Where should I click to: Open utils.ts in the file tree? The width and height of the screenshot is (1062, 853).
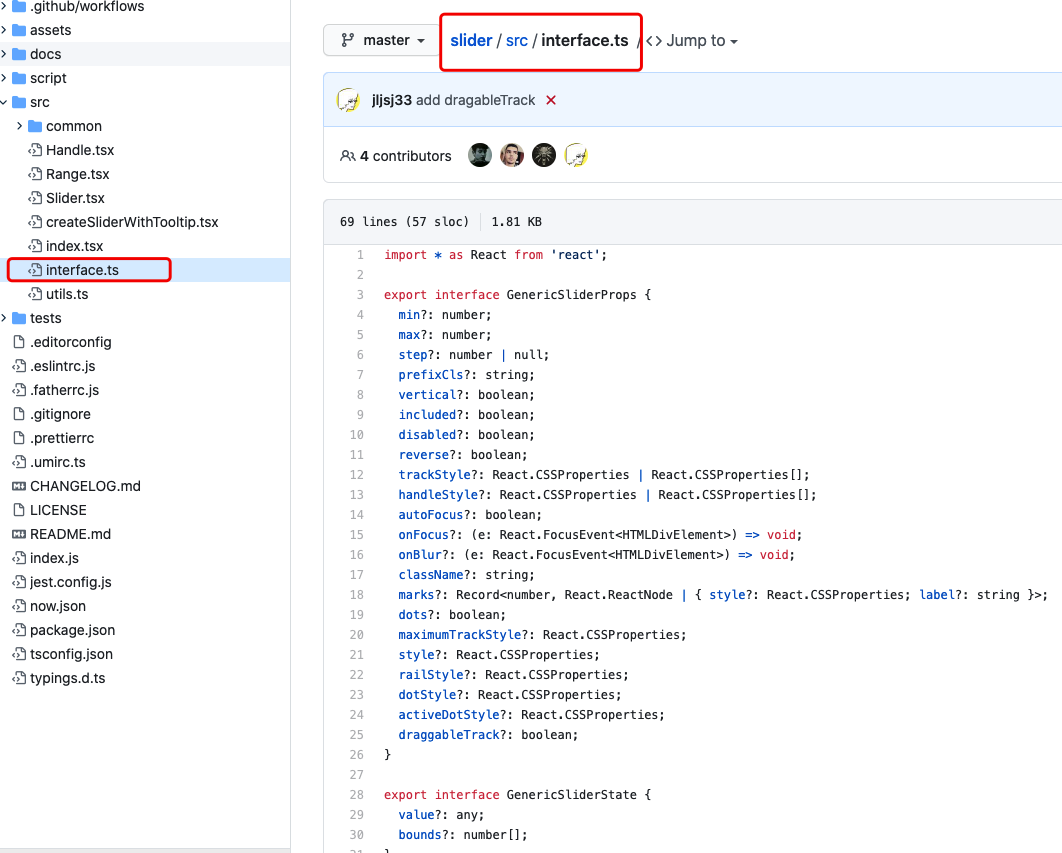(67, 294)
